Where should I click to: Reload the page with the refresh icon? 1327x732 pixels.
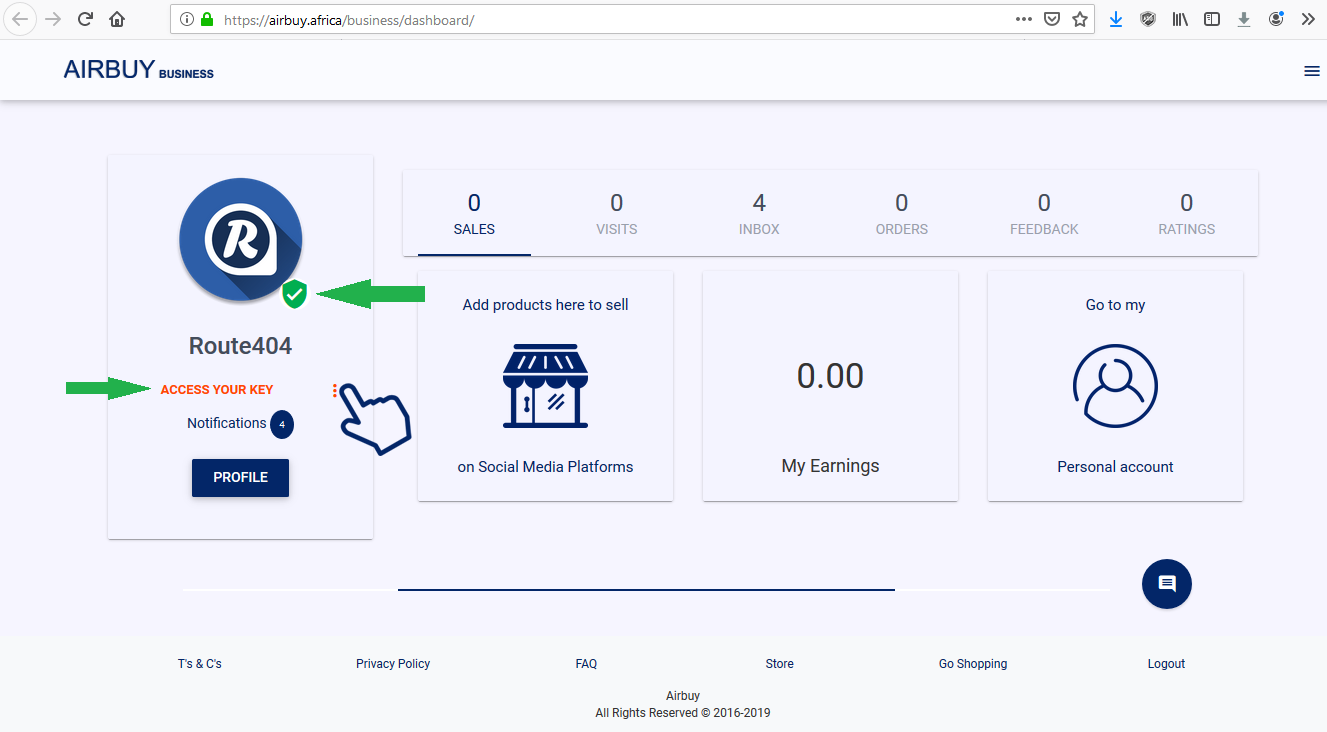[85, 19]
